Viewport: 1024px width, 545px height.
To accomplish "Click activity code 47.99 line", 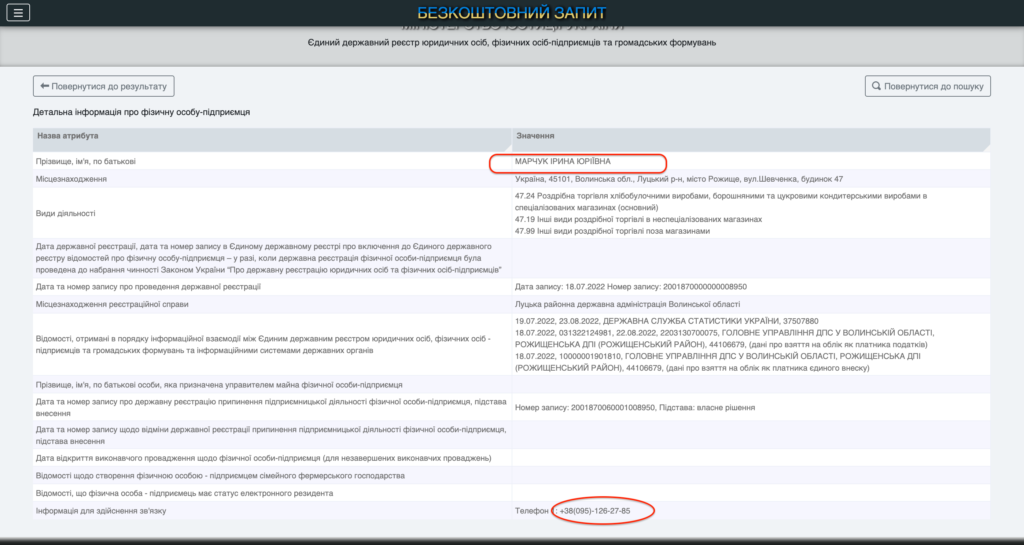I will [612, 231].
